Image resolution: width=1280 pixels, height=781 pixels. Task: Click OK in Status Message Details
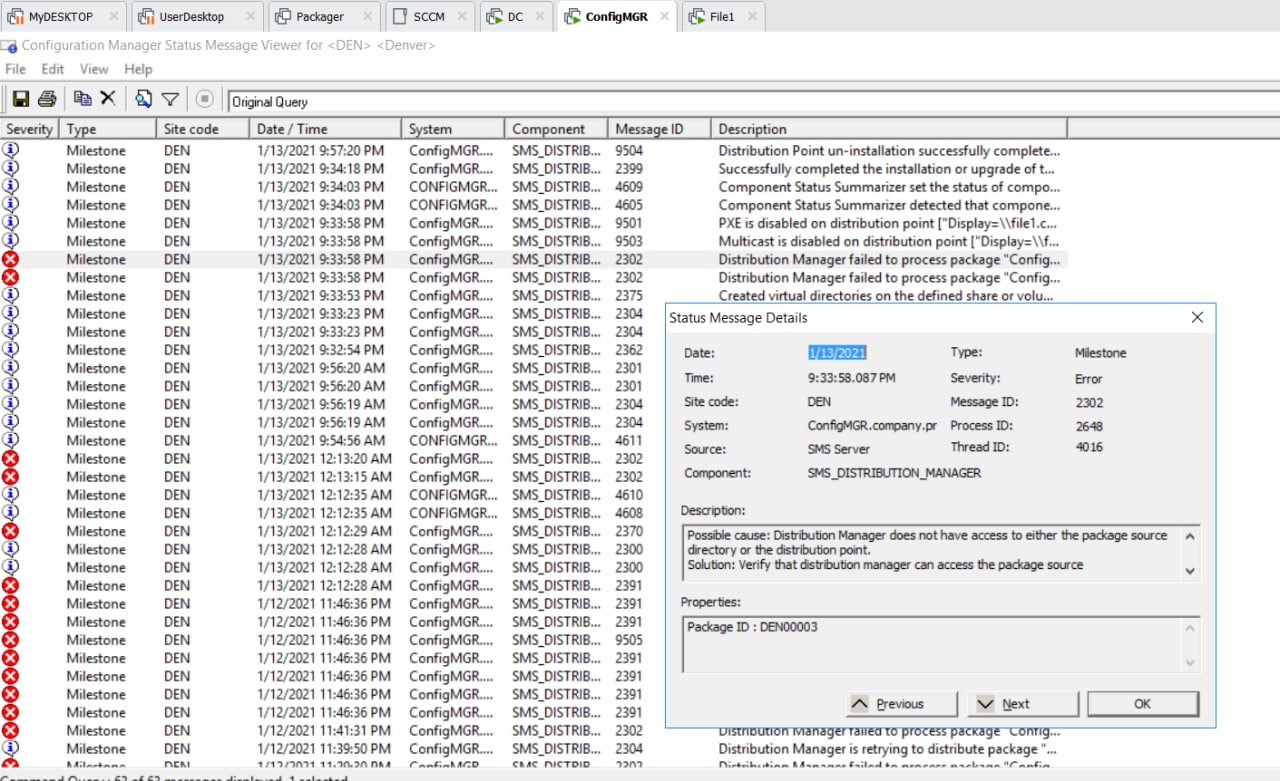(x=1143, y=704)
